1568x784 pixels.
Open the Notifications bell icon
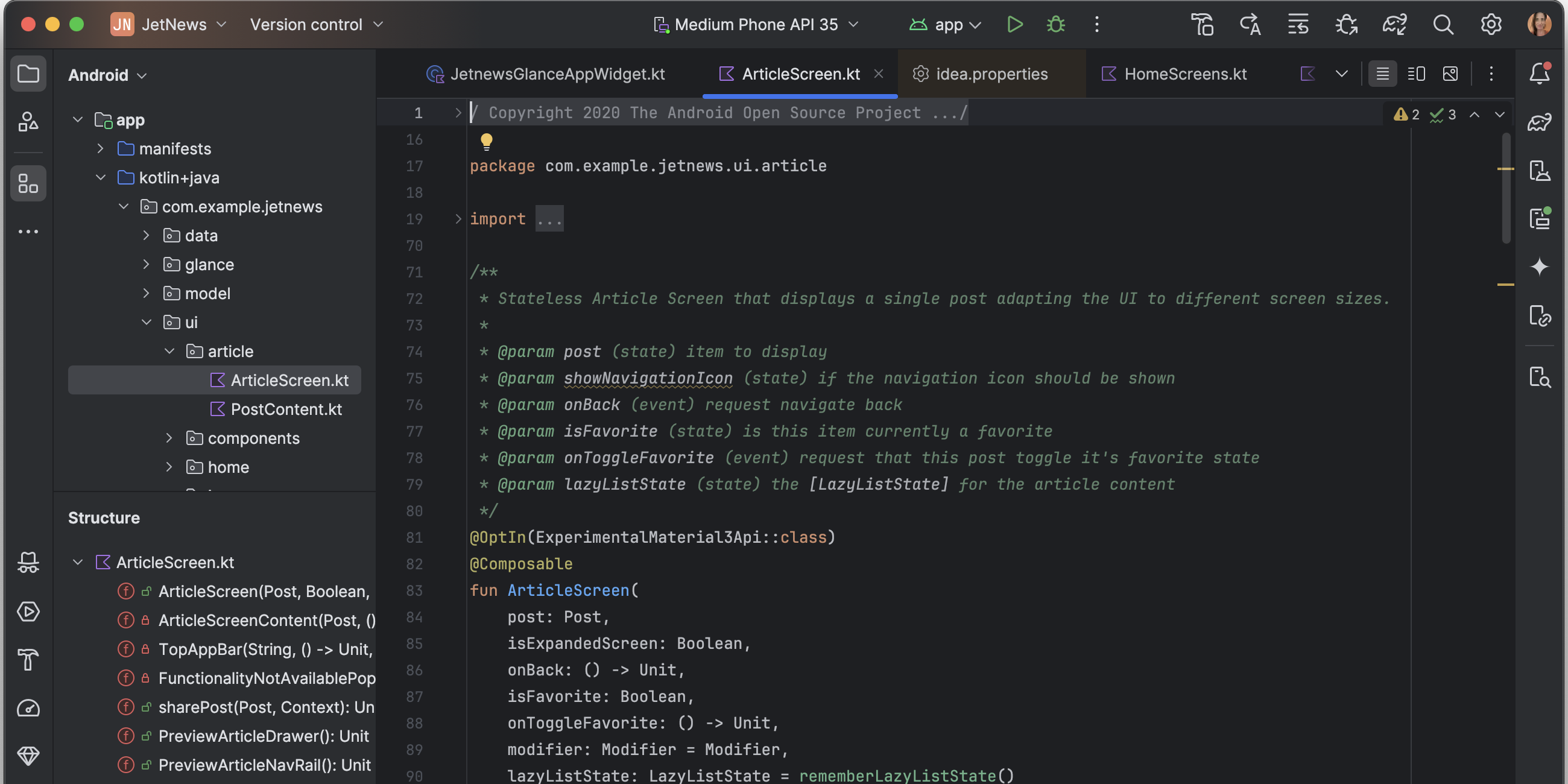[x=1540, y=74]
